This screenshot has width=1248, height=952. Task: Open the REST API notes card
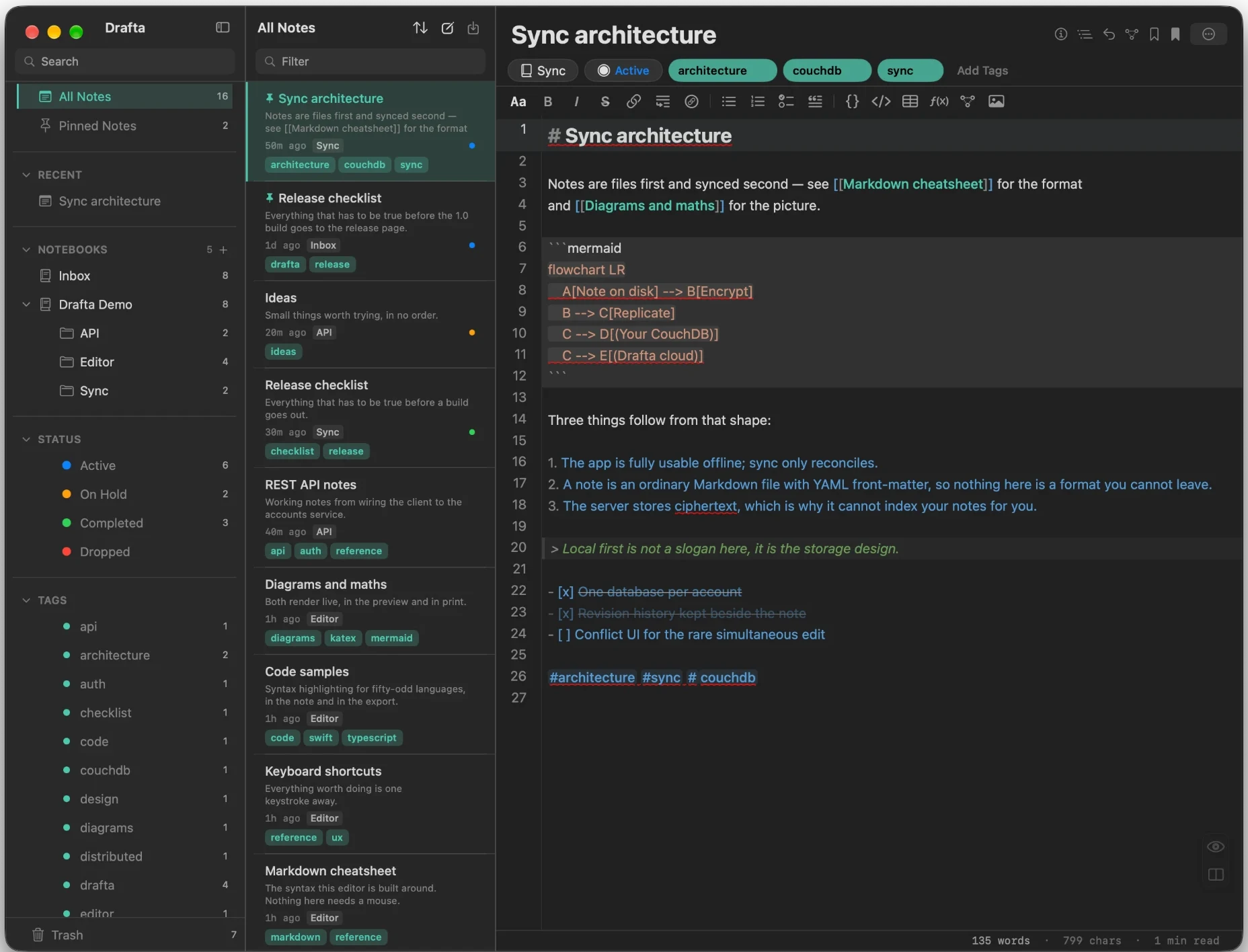(x=372, y=518)
